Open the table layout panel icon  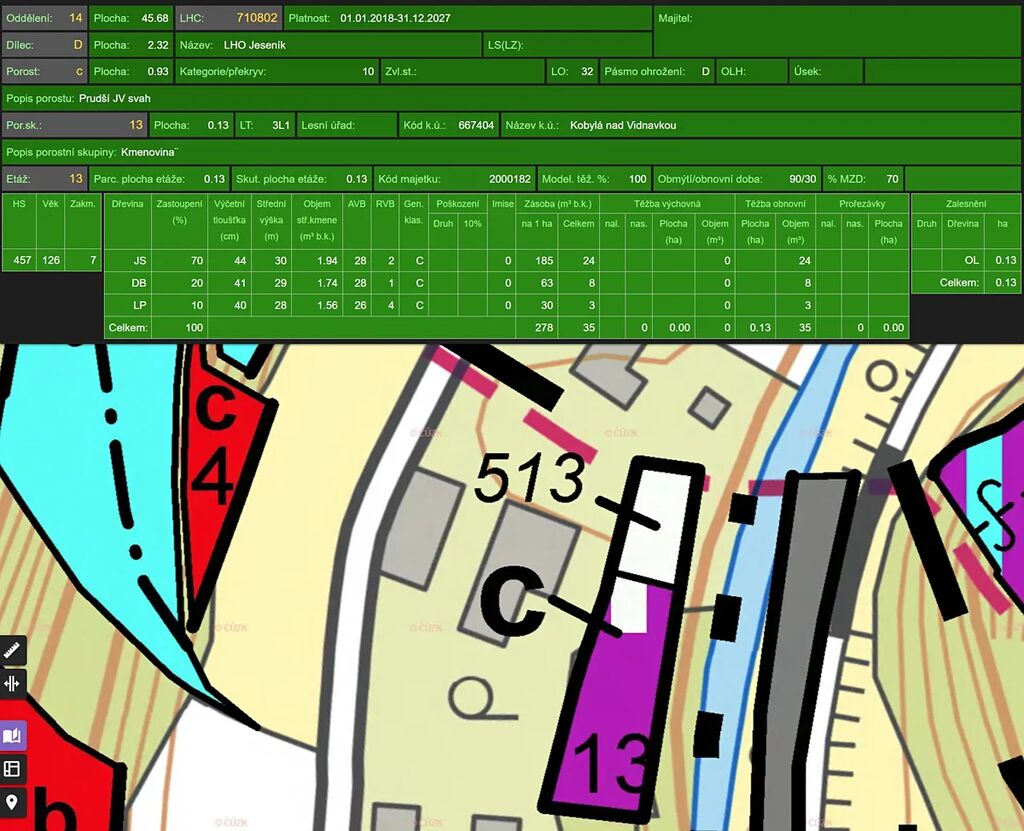pos(13,768)
